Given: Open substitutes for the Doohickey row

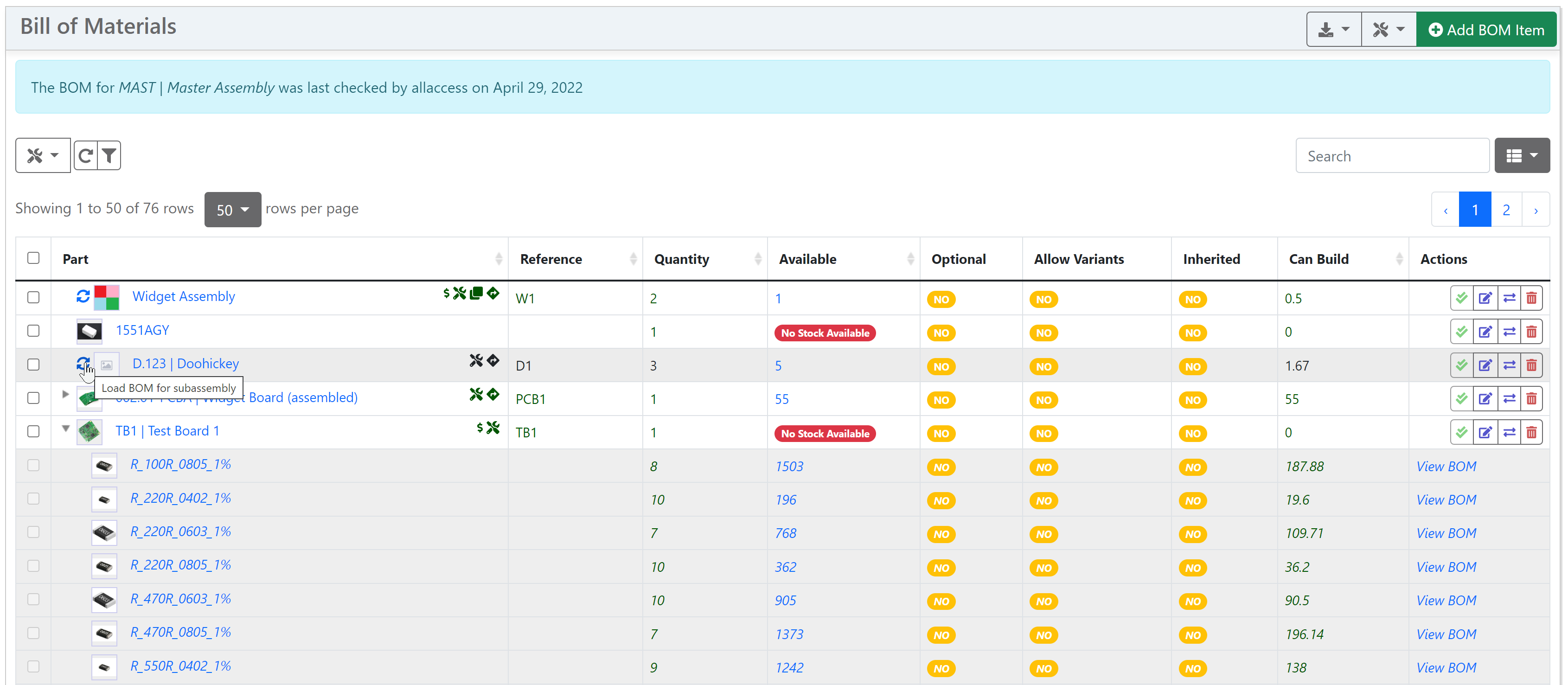Looking at the screenshot, I should pos(1509,365).
